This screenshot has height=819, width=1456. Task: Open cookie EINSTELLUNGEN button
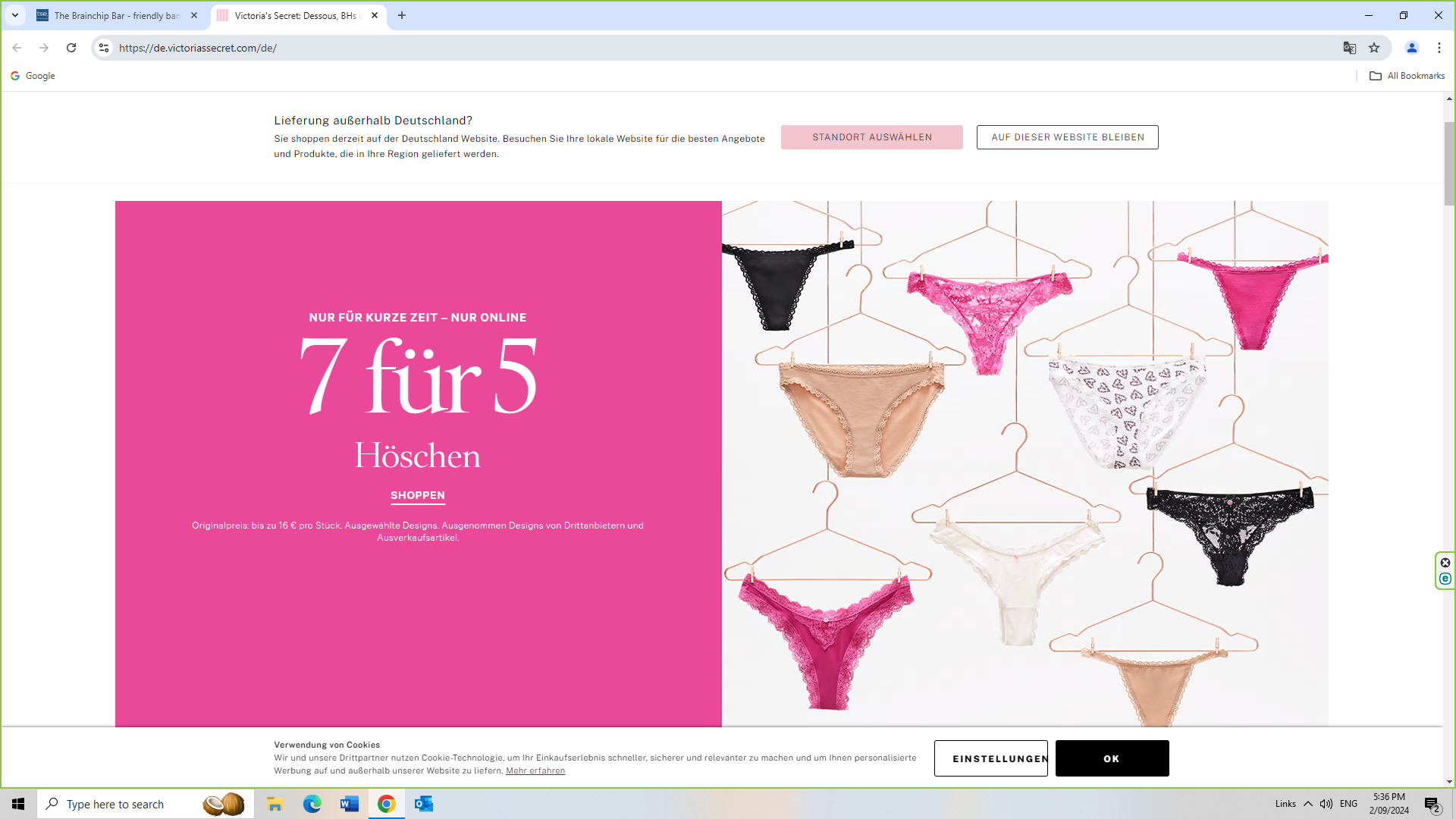tap(991, 758)
